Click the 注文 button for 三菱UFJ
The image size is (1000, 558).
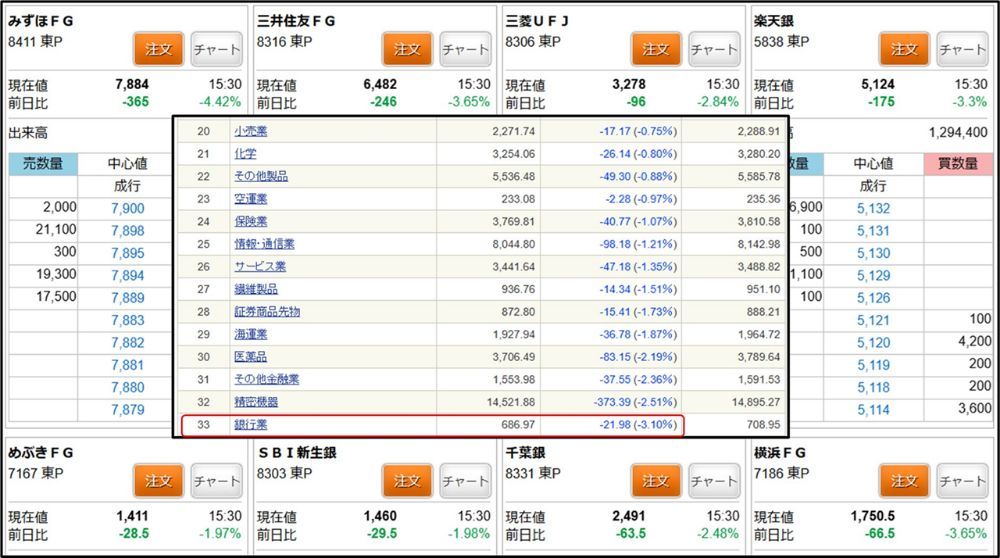(656, 49)
